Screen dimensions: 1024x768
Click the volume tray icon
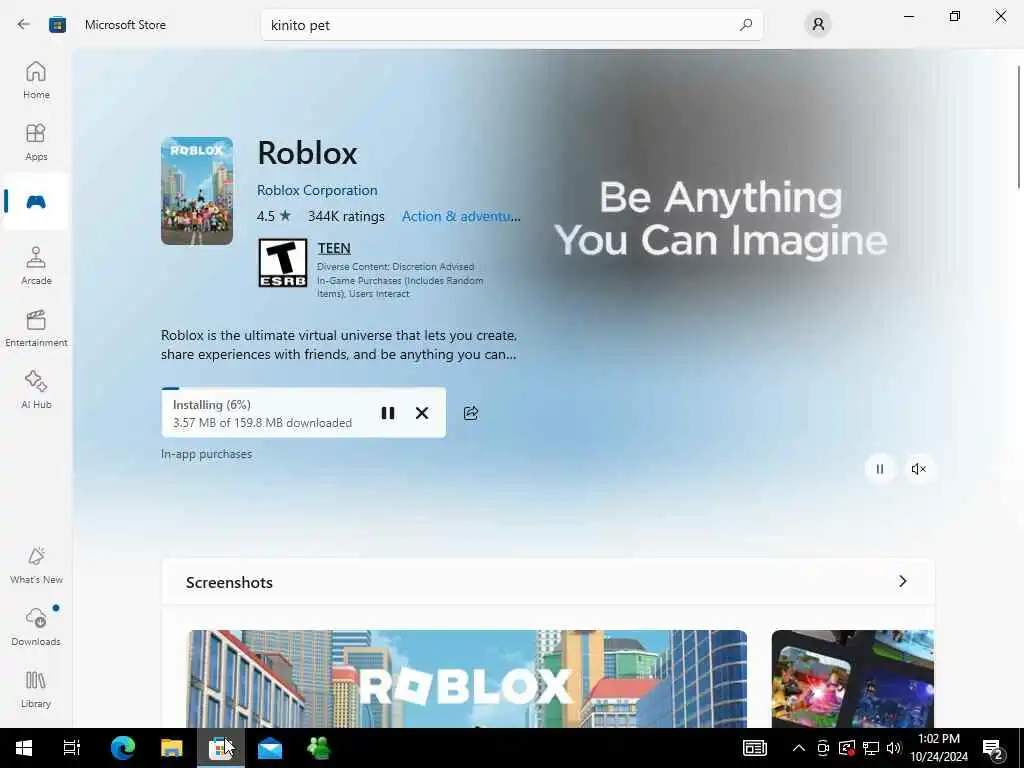[893, 748]
